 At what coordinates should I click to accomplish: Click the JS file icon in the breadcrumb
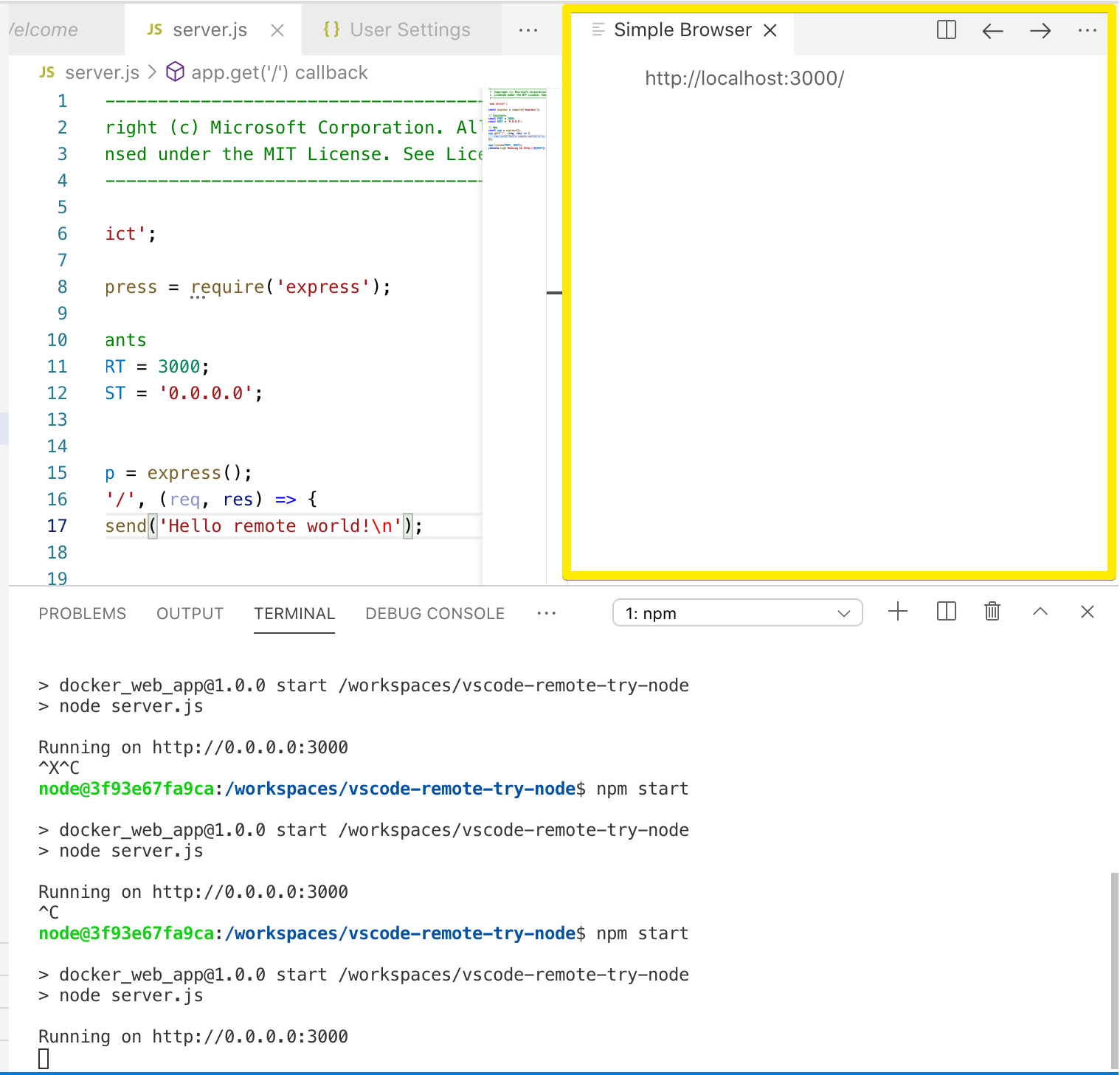[x=46, y=72]
